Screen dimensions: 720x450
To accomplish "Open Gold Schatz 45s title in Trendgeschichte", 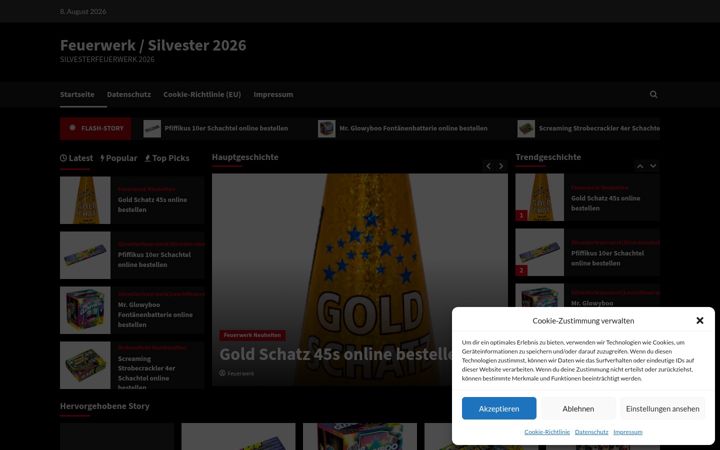I will coord(606,203).
